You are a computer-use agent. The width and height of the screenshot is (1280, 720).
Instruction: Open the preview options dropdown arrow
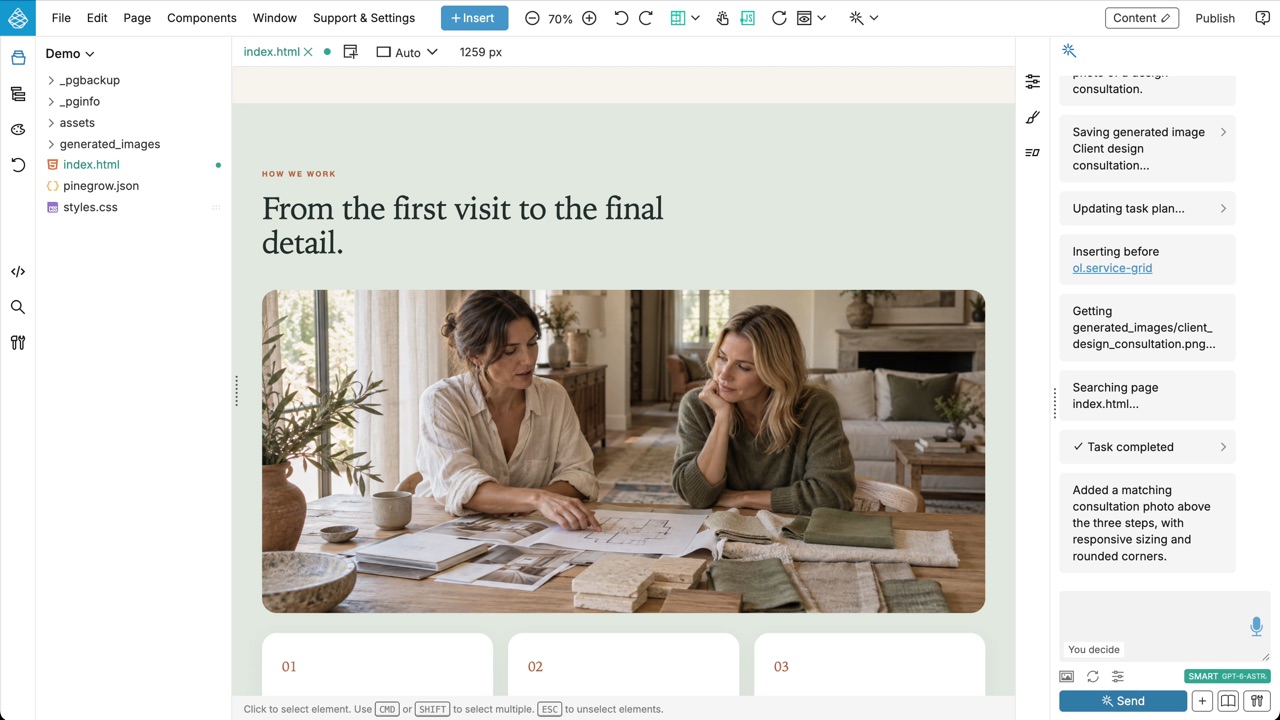coord(822,18)
